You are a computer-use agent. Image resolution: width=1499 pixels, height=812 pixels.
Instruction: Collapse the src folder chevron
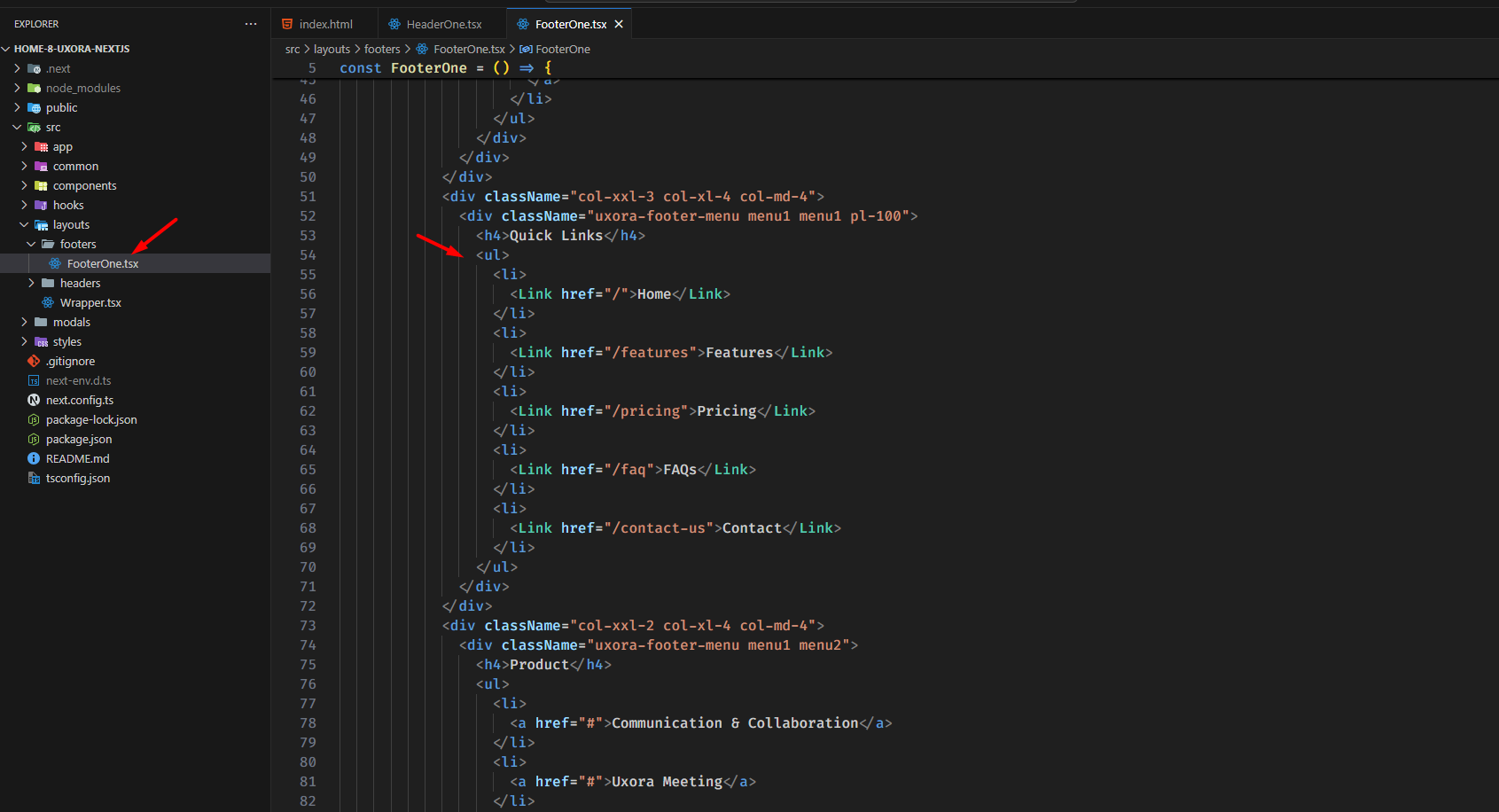[17, 127]
